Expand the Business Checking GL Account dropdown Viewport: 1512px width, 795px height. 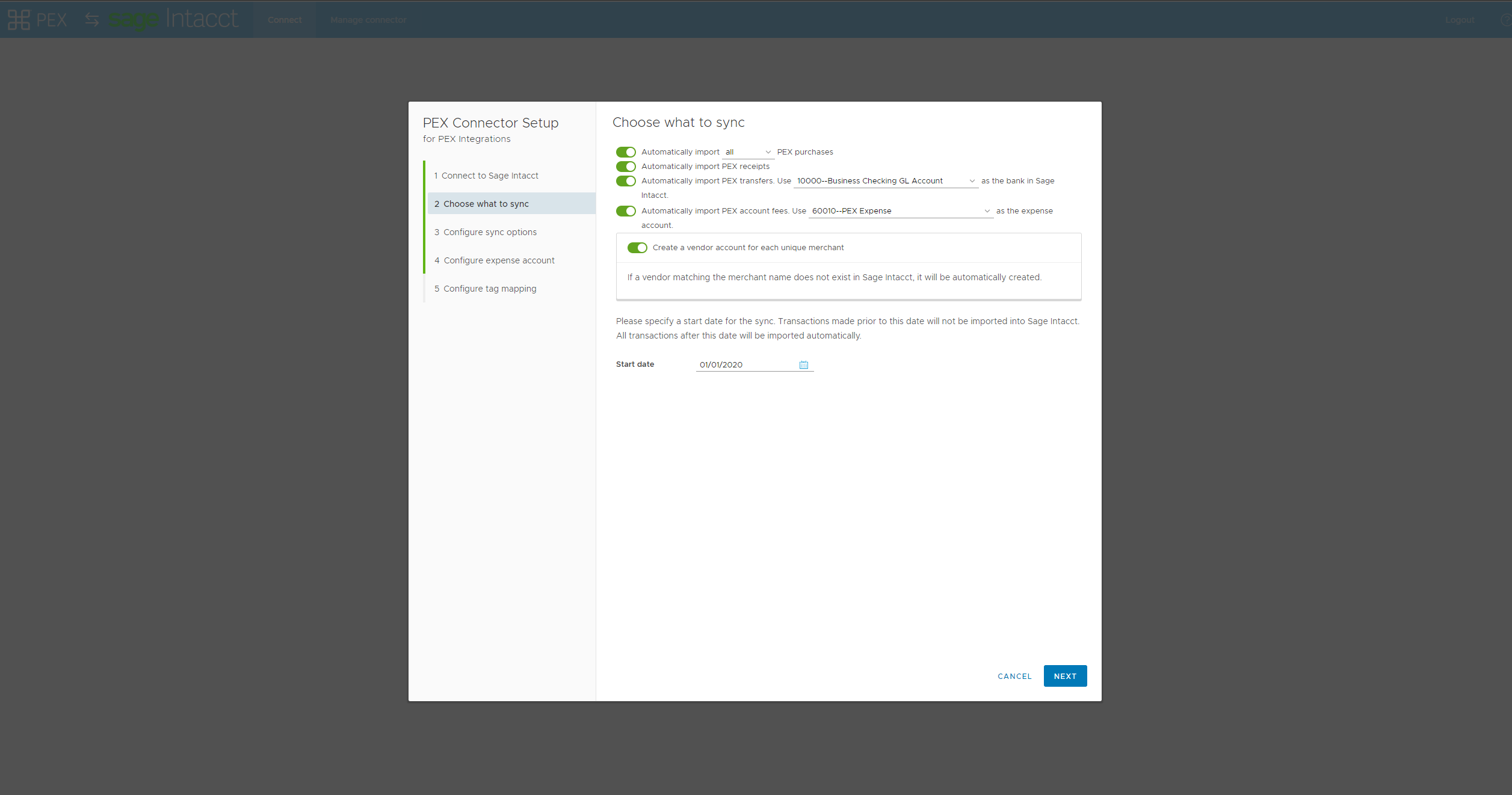click(885, 181)
